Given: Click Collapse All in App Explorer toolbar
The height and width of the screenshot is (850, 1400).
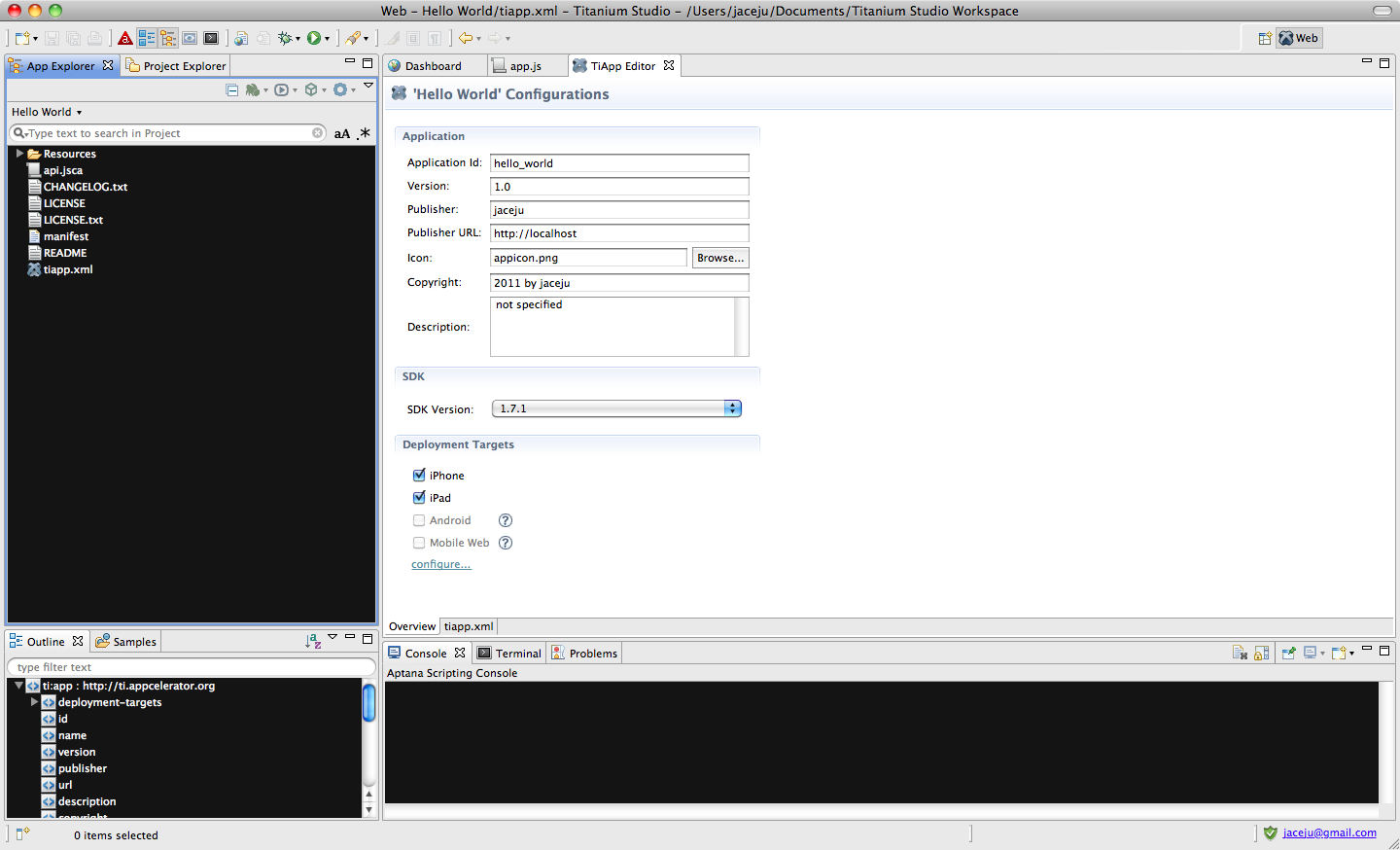Looking at the screenshot, I should 232,89.
